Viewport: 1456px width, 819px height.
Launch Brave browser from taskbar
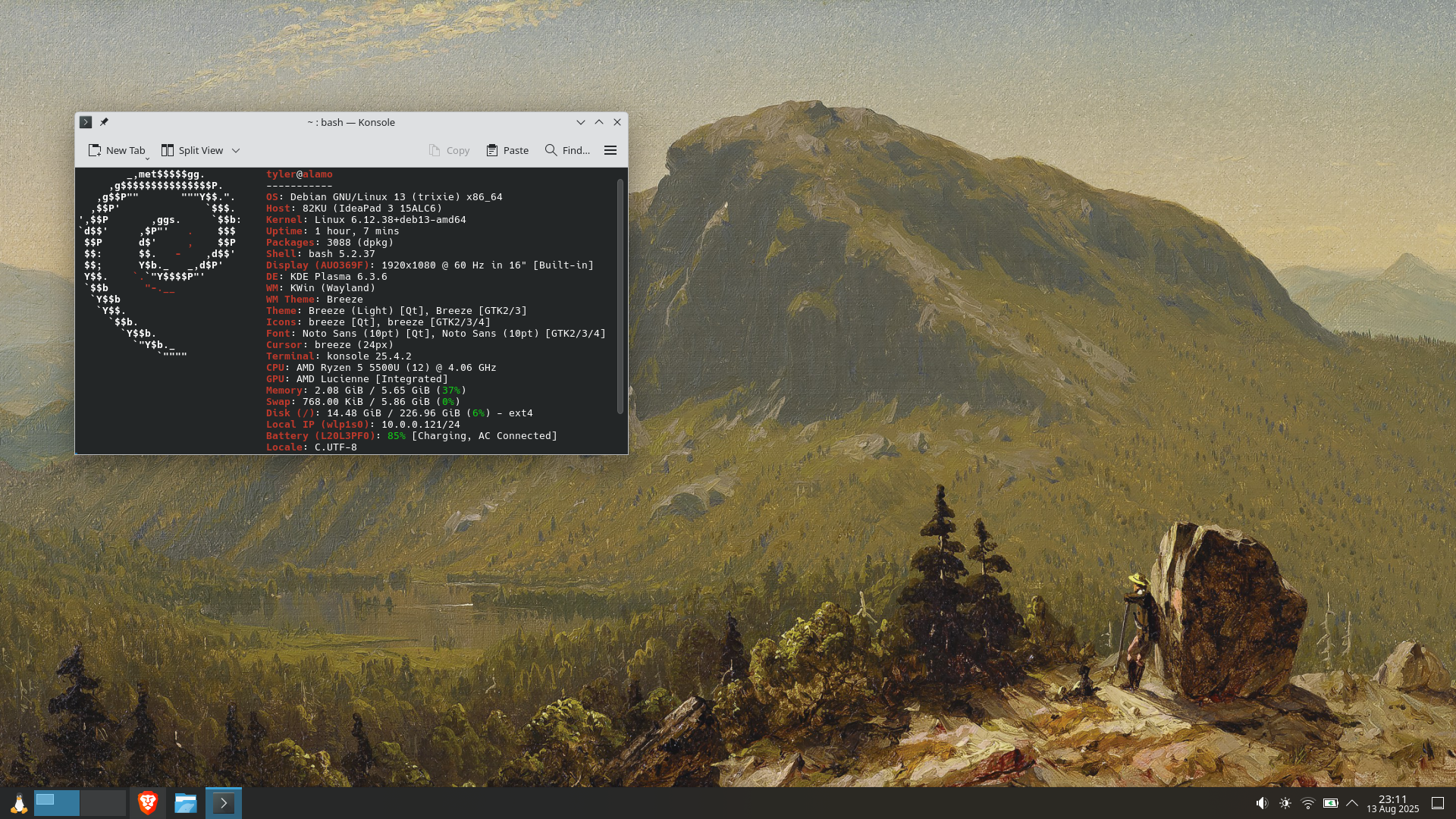click(x=148, y=803)
